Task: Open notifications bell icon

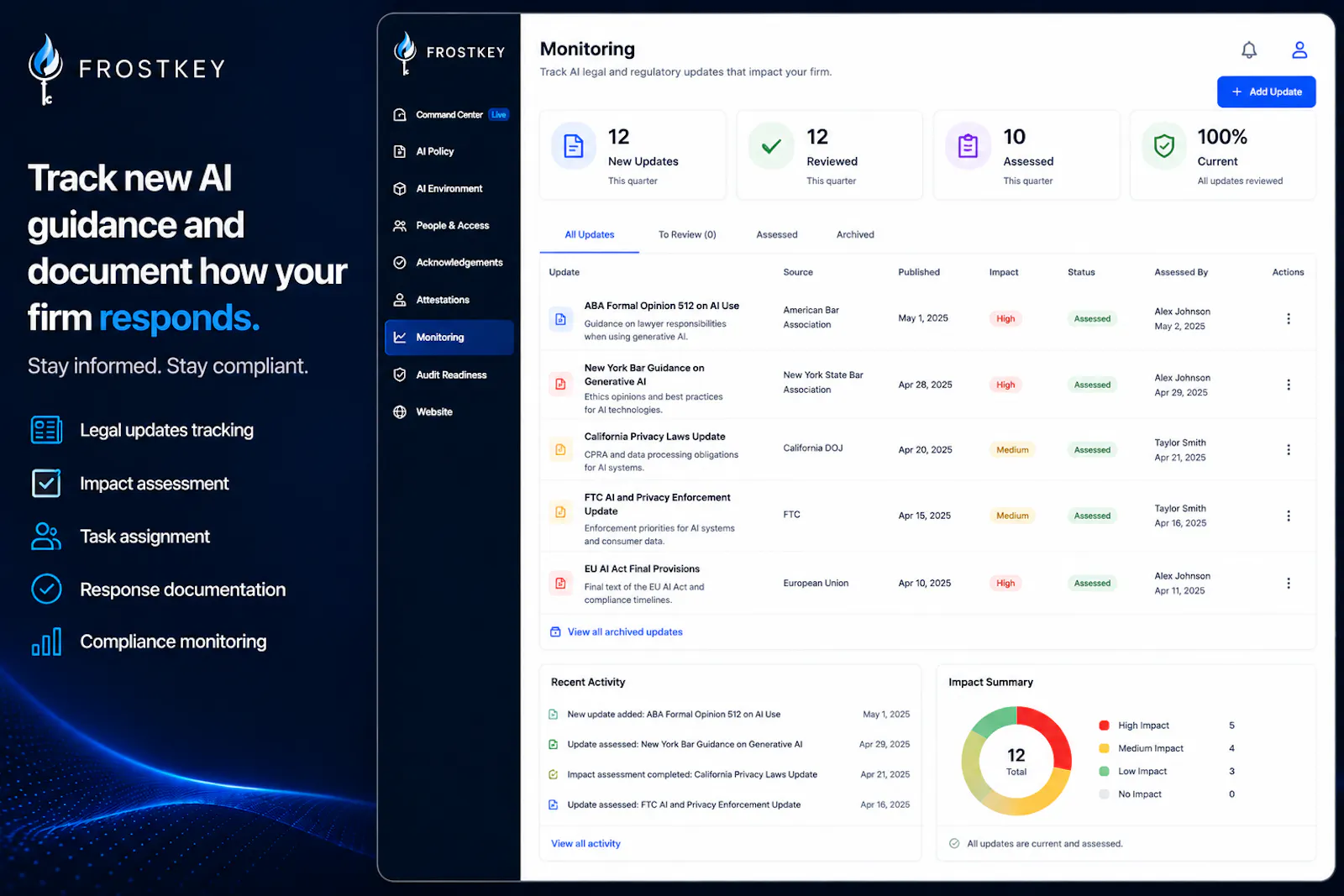Action: [x=1249, y=50]
